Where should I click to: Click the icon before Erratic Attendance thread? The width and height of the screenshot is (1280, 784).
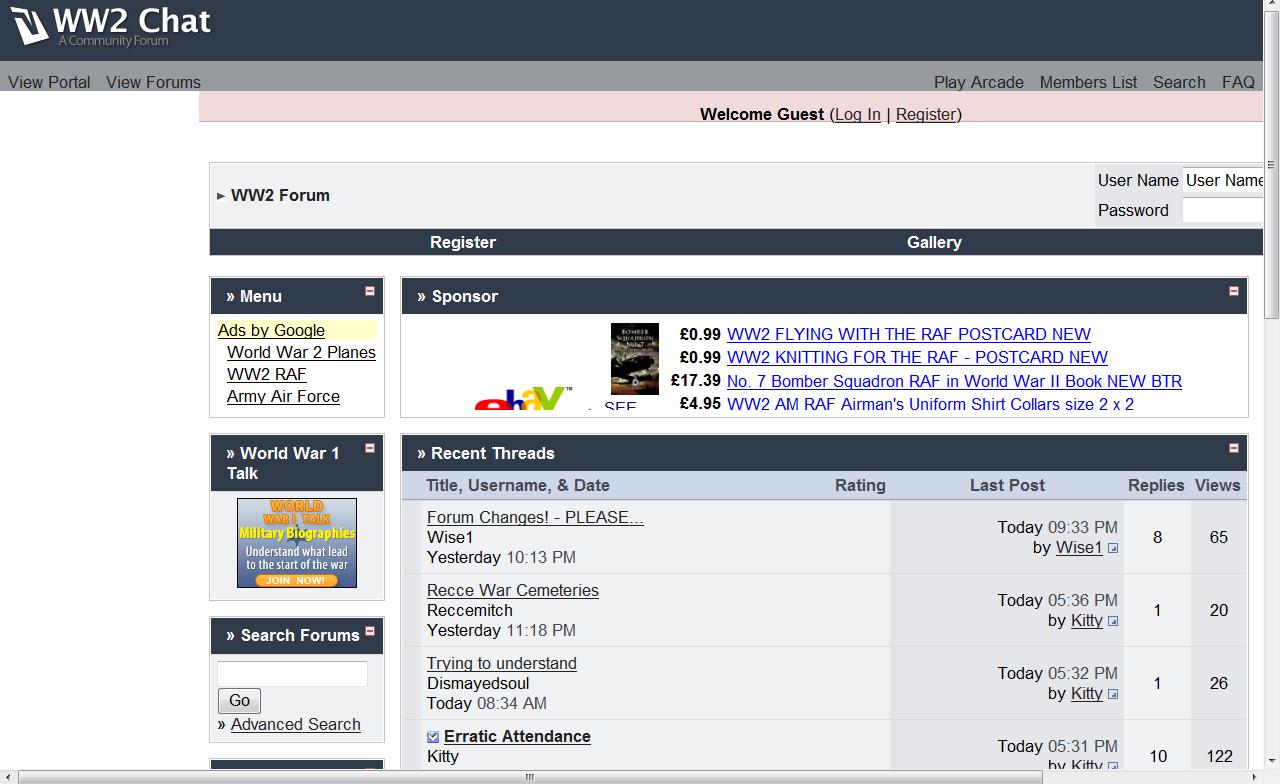coord(433,737)
